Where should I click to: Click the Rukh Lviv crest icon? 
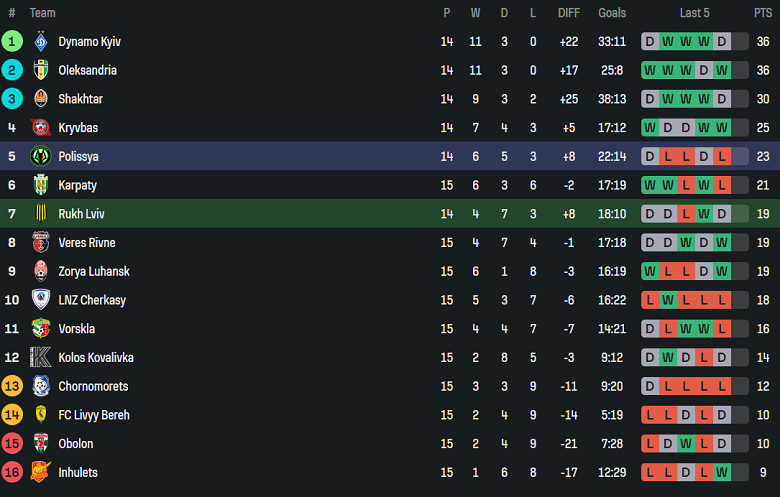tap(41, 214)
